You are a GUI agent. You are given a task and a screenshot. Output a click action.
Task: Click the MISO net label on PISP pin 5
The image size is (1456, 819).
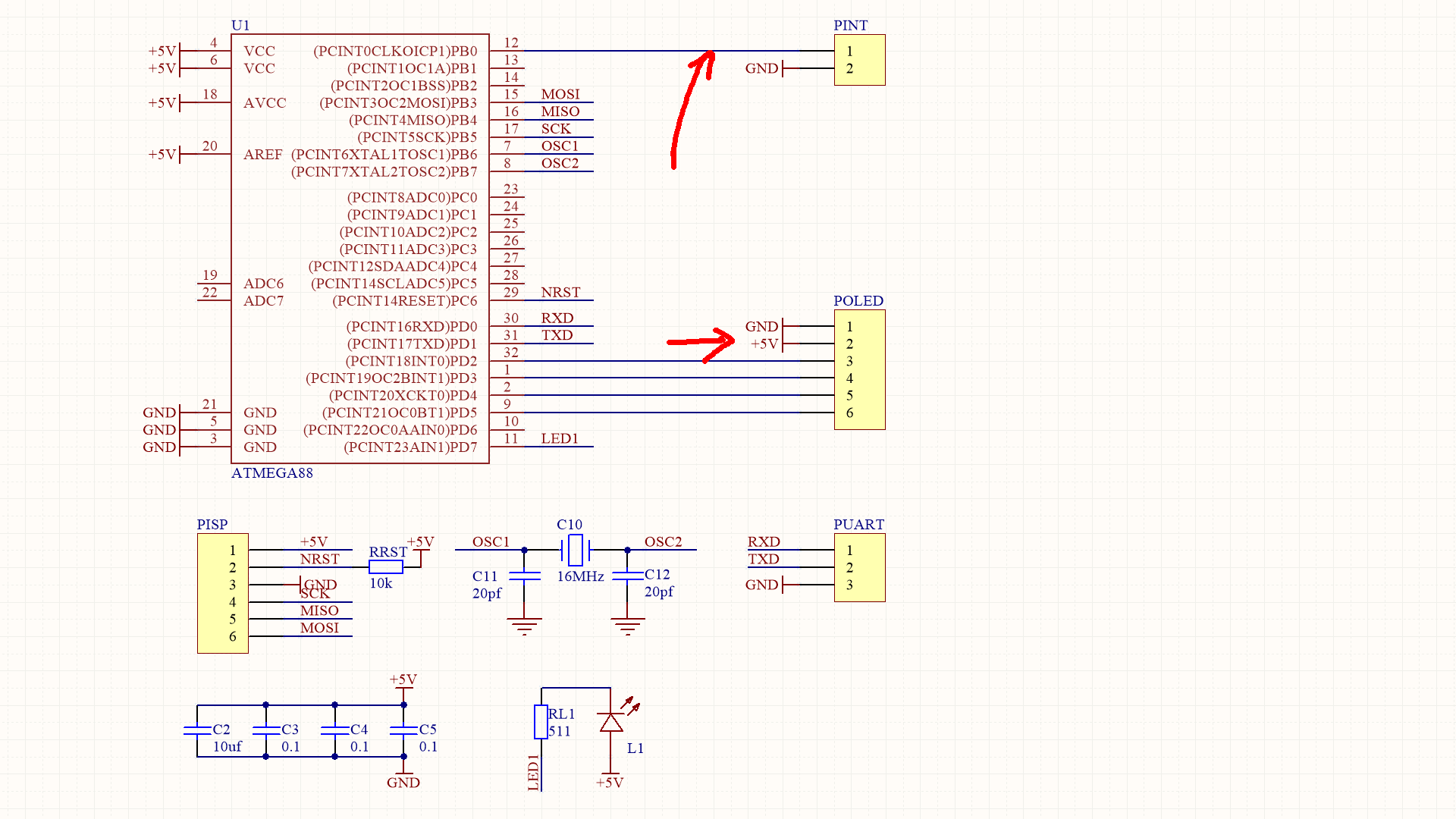(x=319, y=610)
